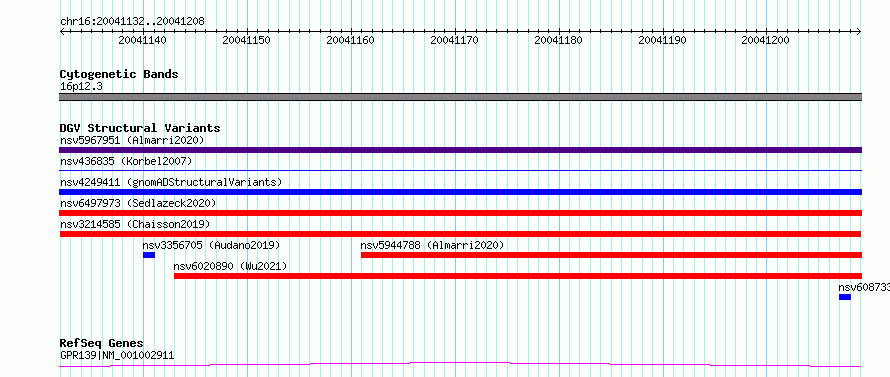This screenshot has height=377, width=890.
Task: Open the DGV Structural Variants track heading
Action: pos(140,128)
